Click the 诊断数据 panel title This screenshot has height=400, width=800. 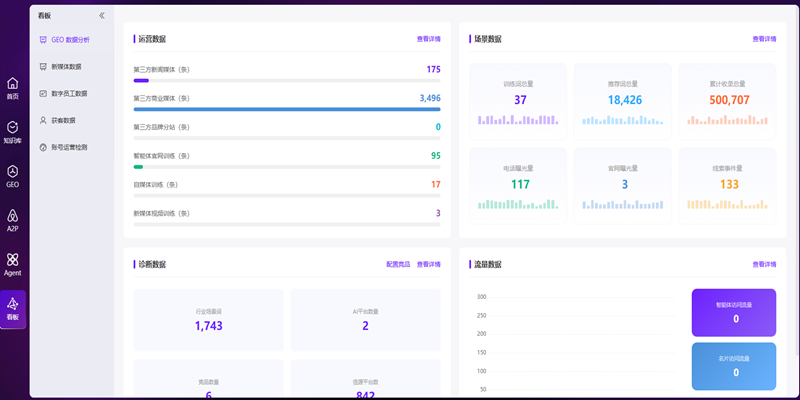pyautogui.click(x=152, y=265)
